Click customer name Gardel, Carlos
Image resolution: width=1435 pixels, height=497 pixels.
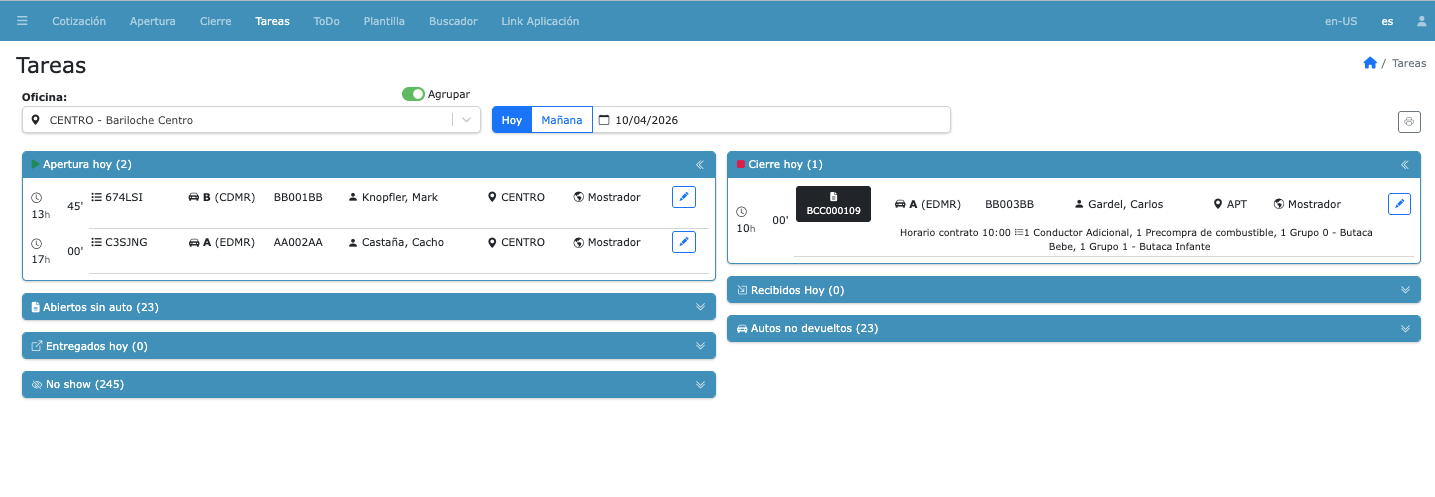coord(1126,204)
